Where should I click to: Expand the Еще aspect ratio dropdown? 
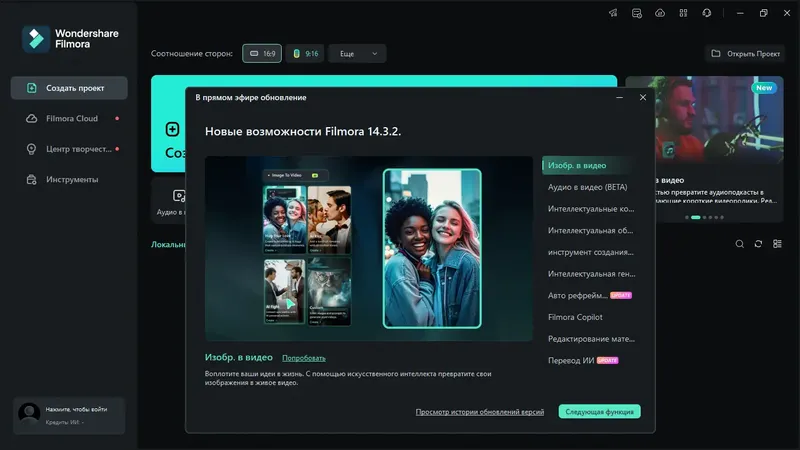357,54
